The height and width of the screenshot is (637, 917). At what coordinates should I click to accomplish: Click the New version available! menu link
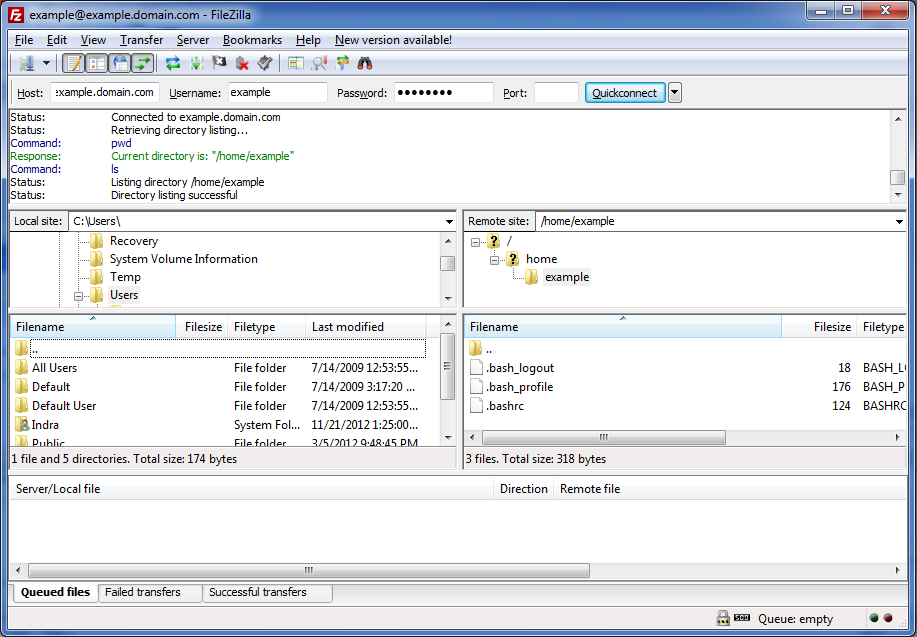pos(393,40)
